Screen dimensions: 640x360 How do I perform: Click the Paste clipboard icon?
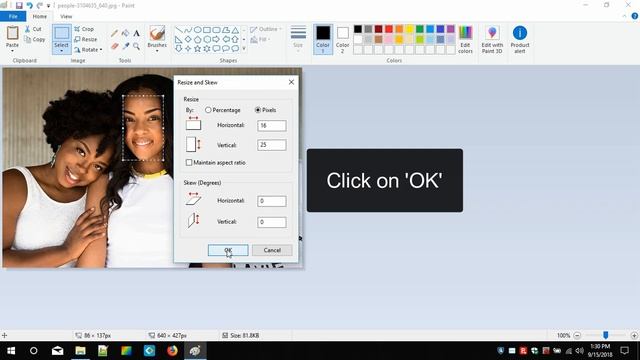pyautogui.click(x=13, y=33)
